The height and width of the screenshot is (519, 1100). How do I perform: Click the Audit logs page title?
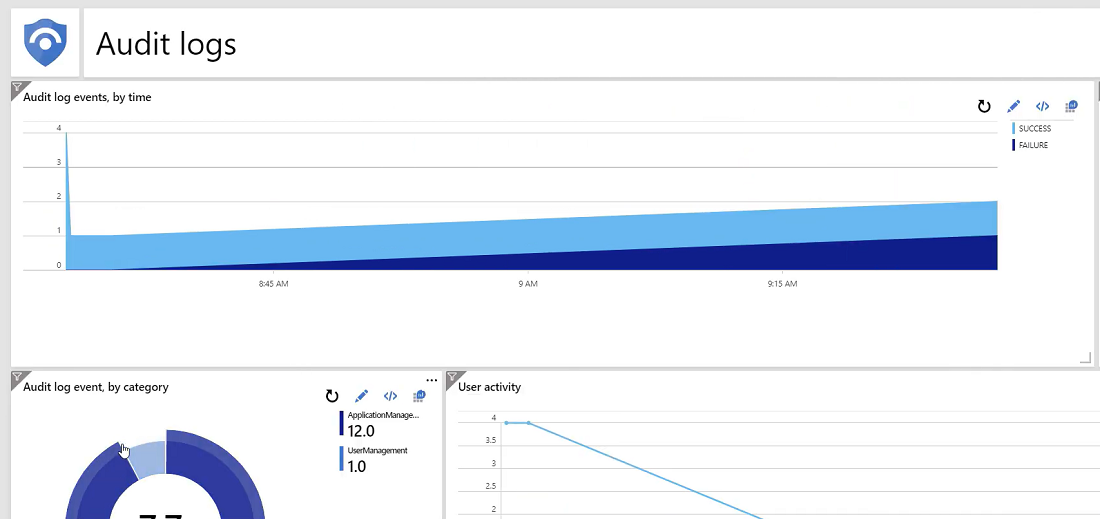(x=166, y=44)
